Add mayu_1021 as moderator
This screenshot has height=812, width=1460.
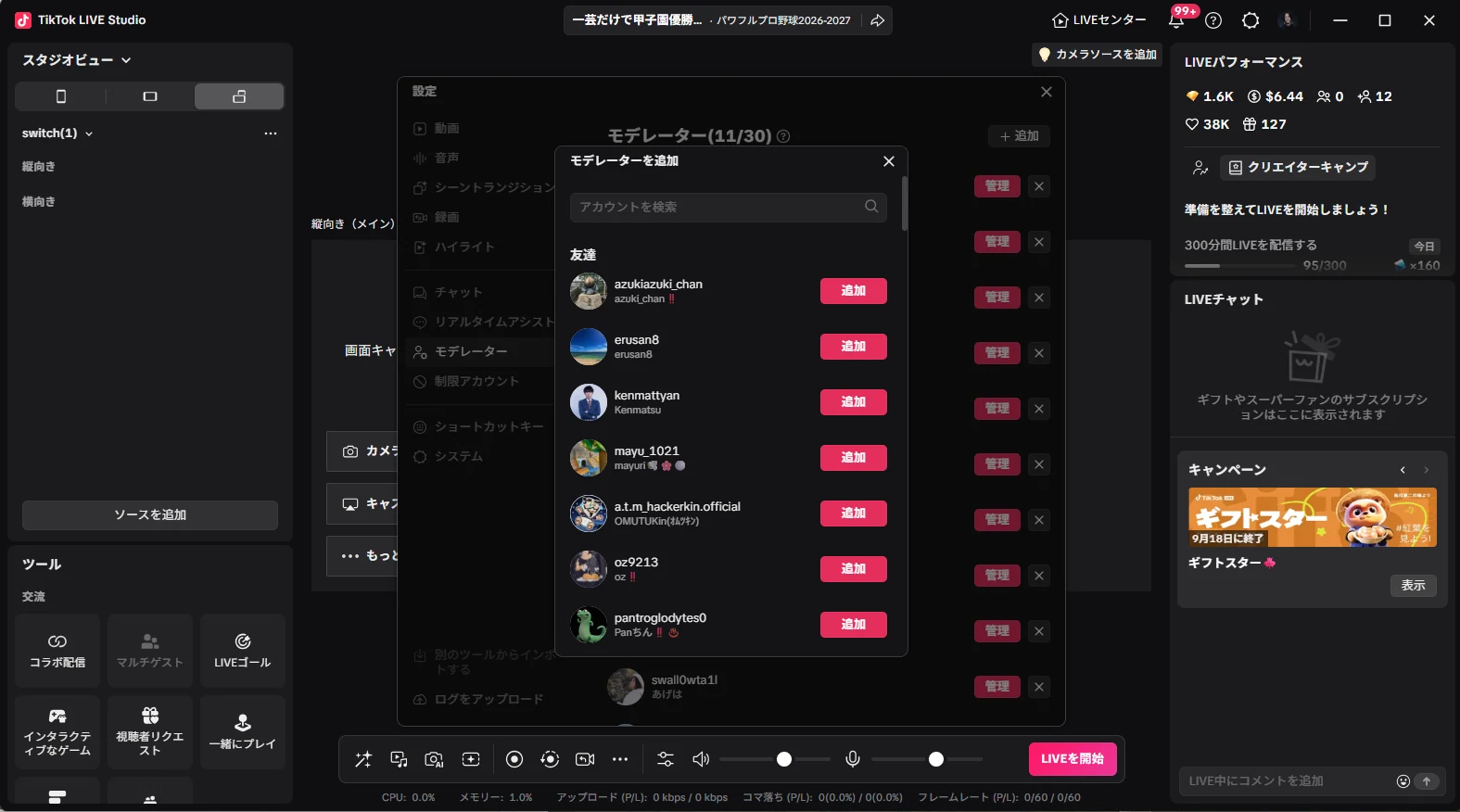tap(854, 458)
